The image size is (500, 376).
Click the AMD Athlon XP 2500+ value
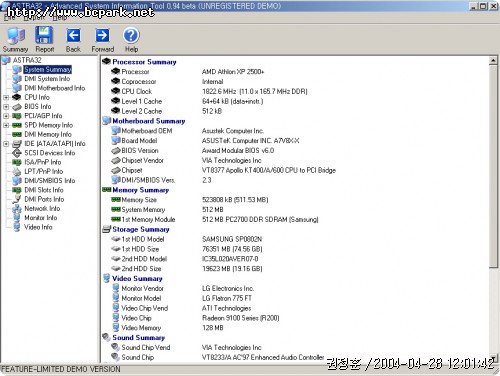(233, 72)
